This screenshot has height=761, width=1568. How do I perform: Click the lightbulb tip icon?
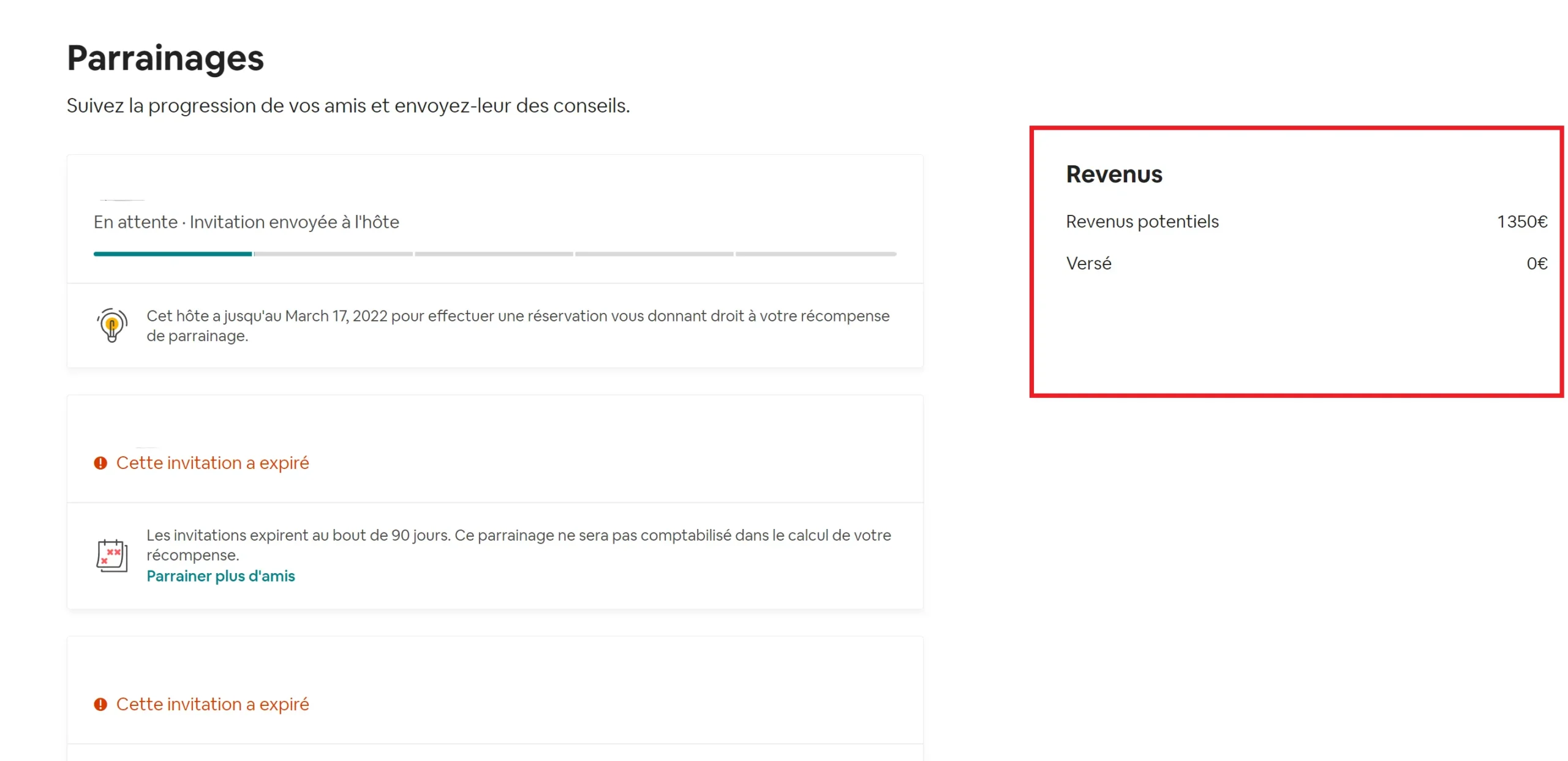[x=111, y=325]
